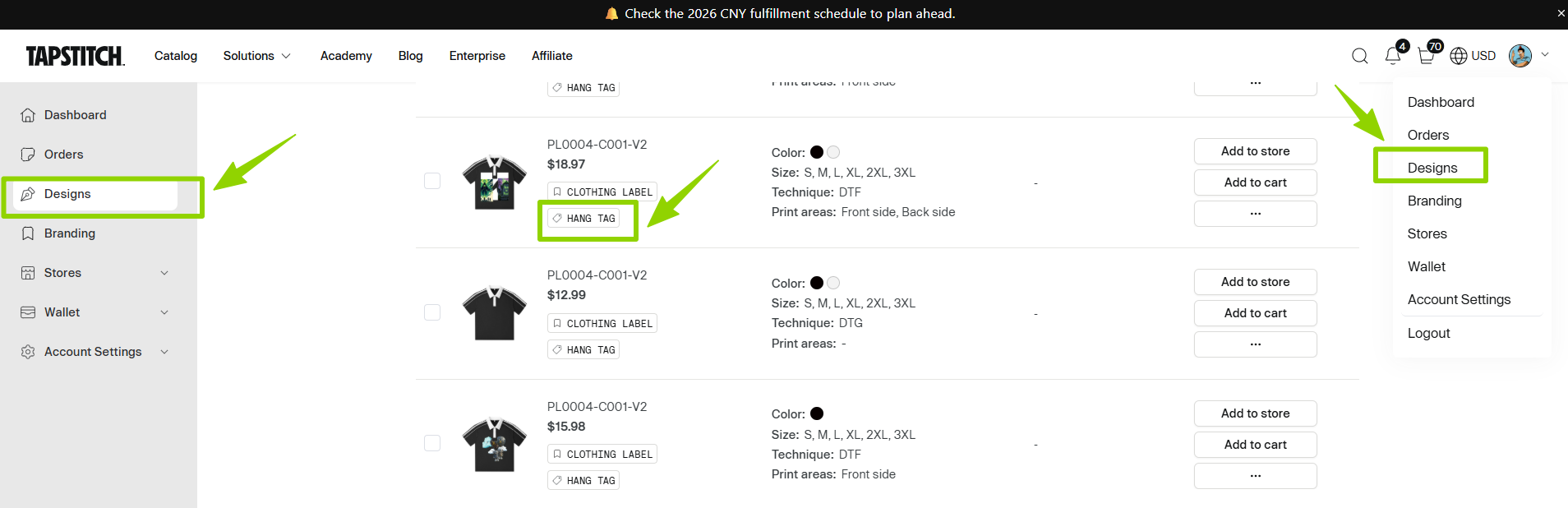Screen dimensions: 1568x508
Task: Select Branding in the profile dropdown menu
Action: click(x=1434, y=201)
